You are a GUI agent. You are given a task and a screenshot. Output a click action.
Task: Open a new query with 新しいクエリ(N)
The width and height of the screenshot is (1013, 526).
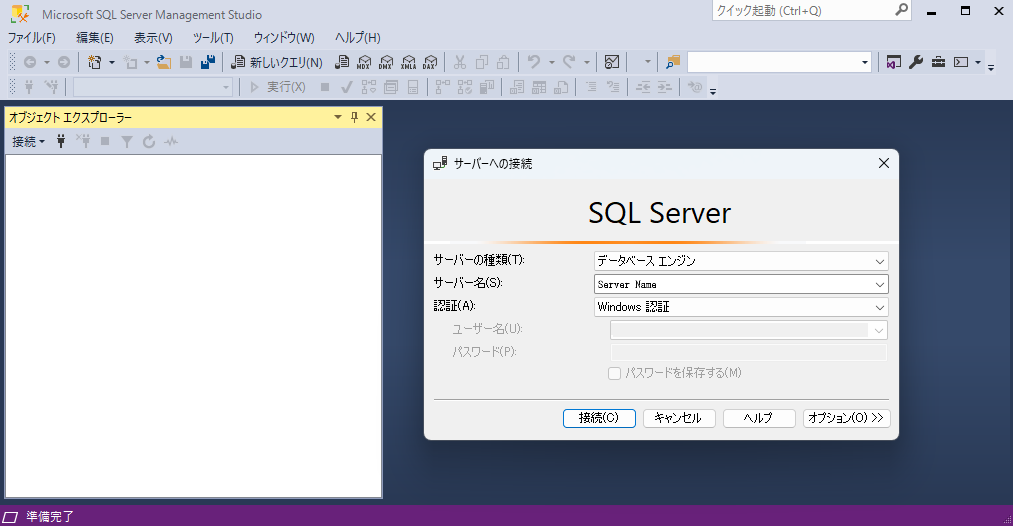pyautogui.click(x=277, y=62)
